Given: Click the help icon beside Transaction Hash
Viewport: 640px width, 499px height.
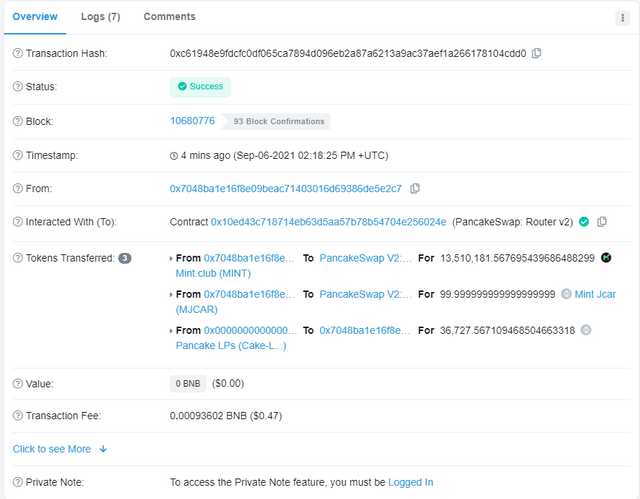Looking at the screenshot, I should (x=18, y=53).
